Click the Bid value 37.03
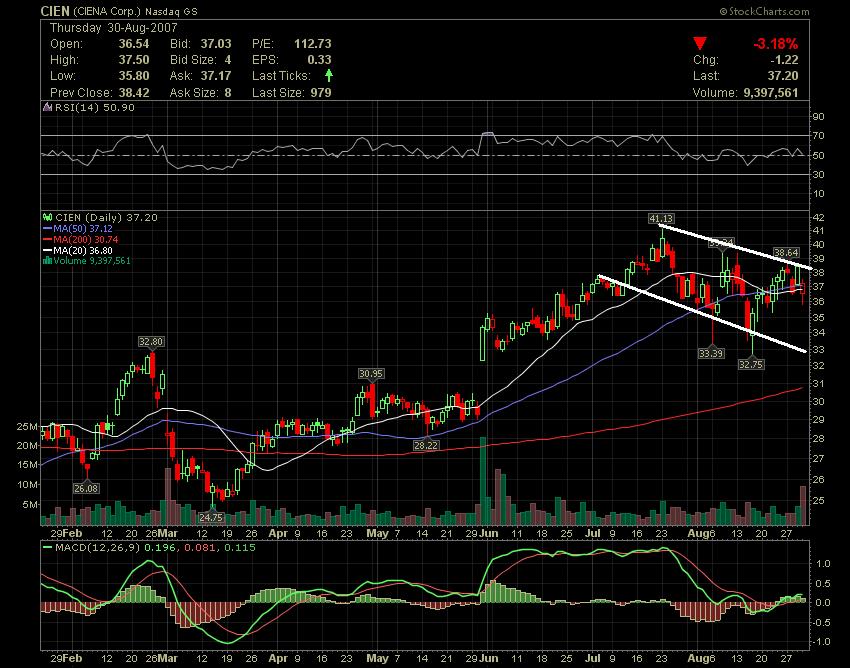 tap(216, 43)
